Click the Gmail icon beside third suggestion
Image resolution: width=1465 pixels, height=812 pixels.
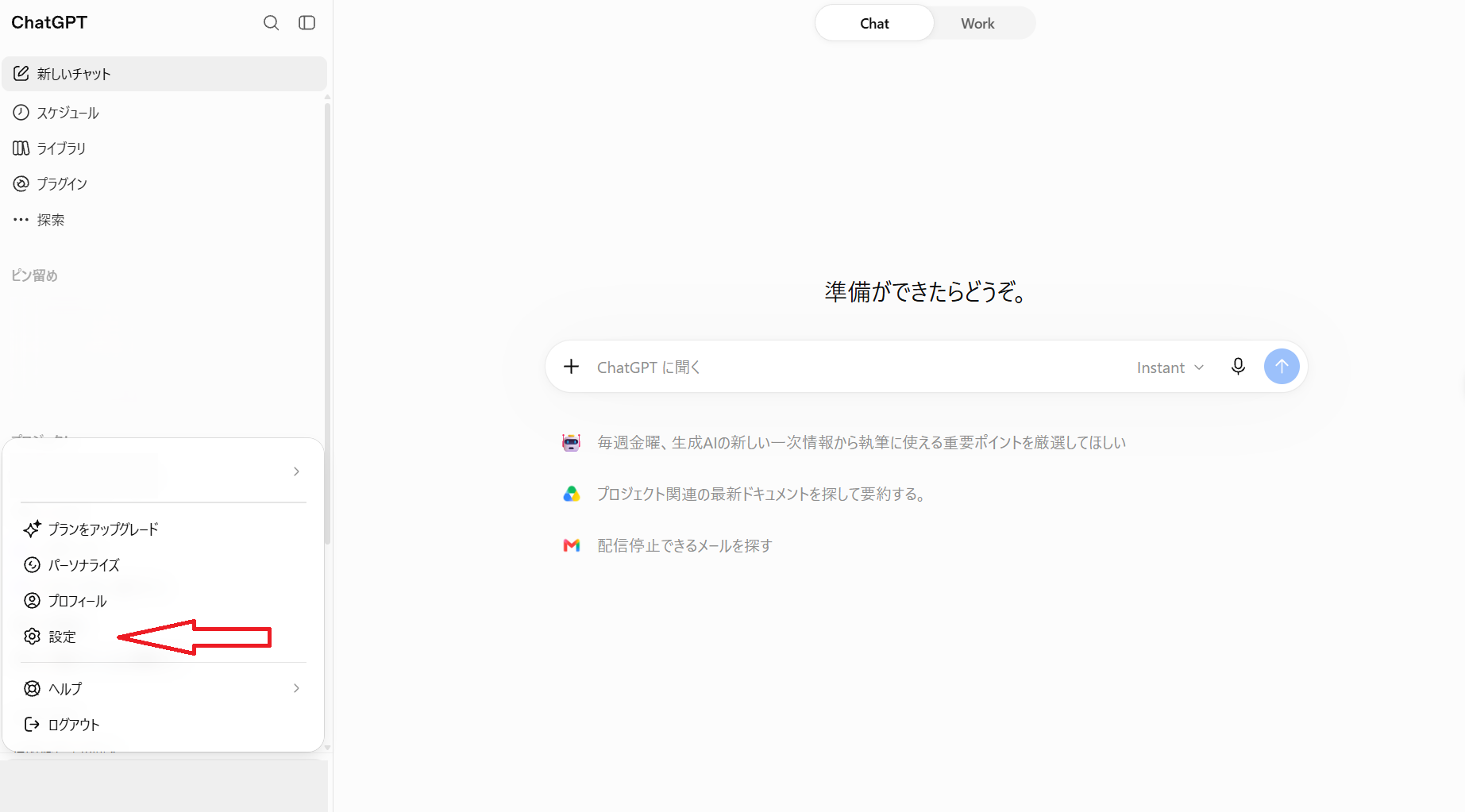(x=571, y=546)
